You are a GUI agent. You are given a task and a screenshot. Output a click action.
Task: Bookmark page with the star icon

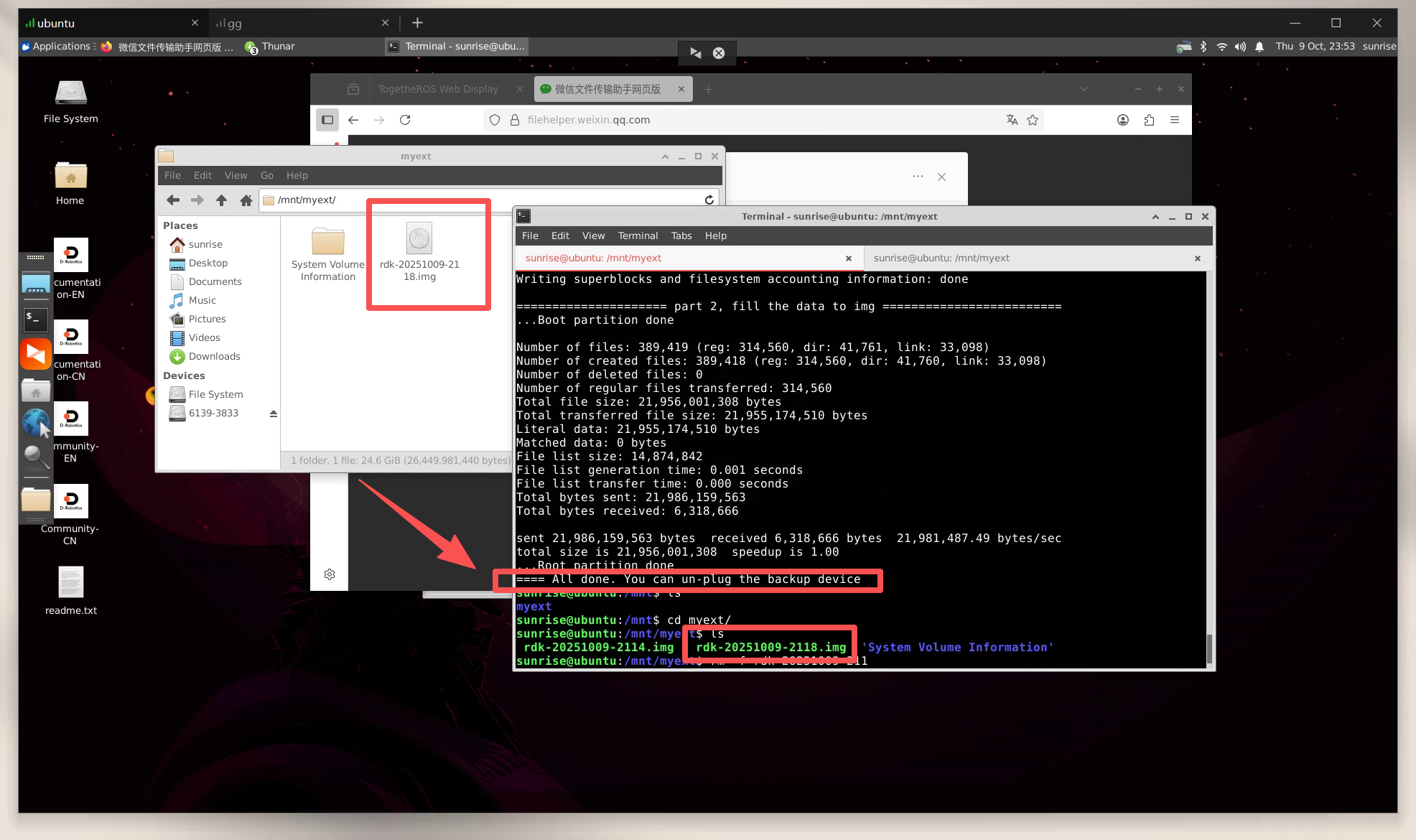point(1033,120)
